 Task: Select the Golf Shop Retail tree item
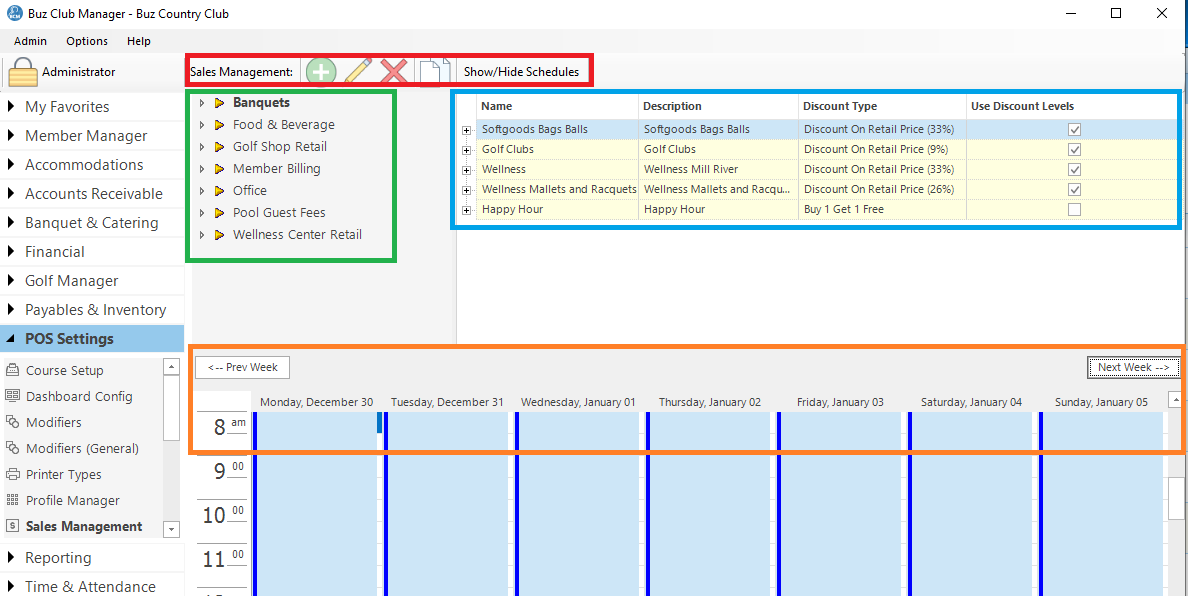click(x=279, y=147)
